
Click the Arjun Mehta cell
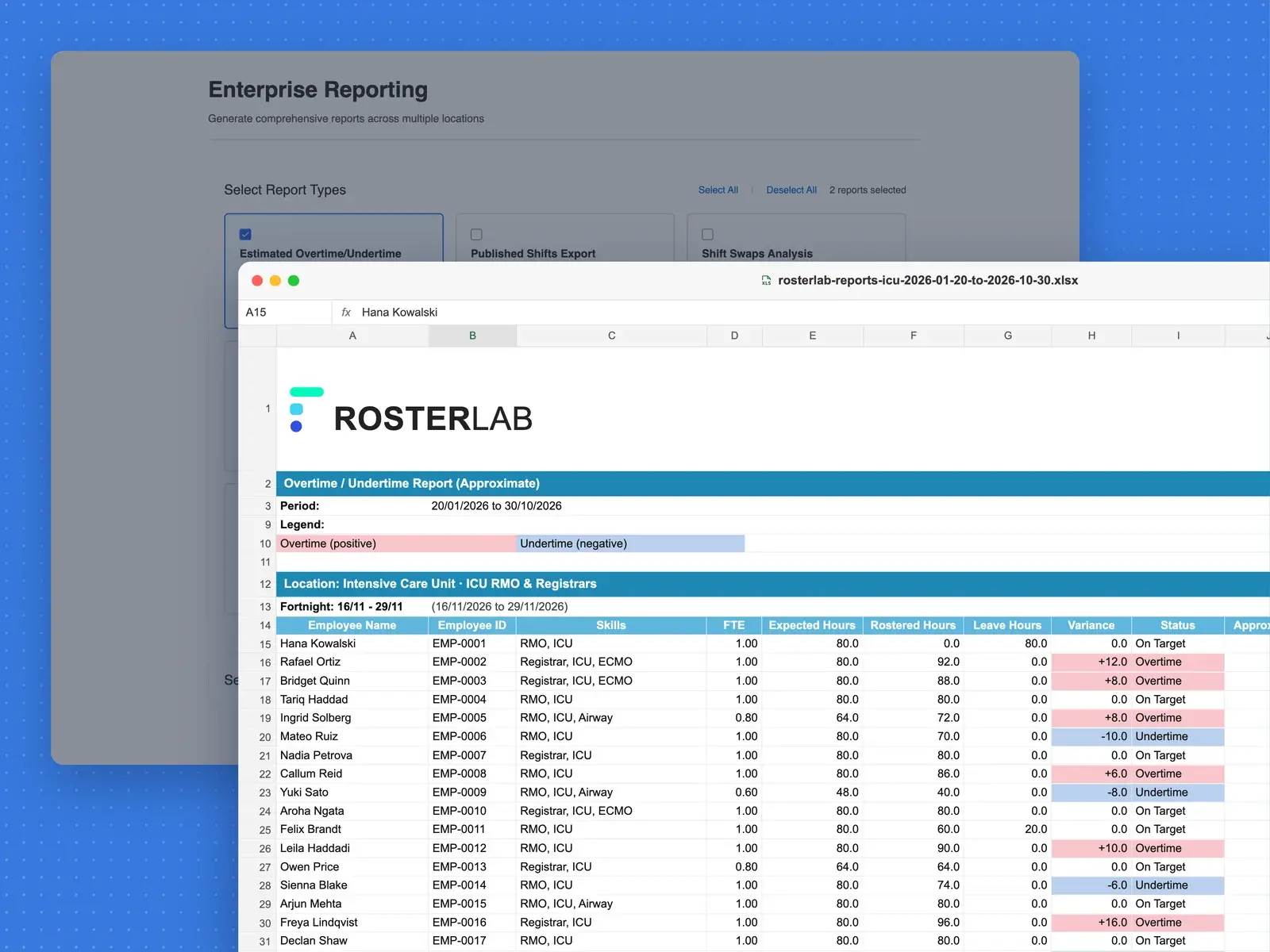(x=352, y=904)
